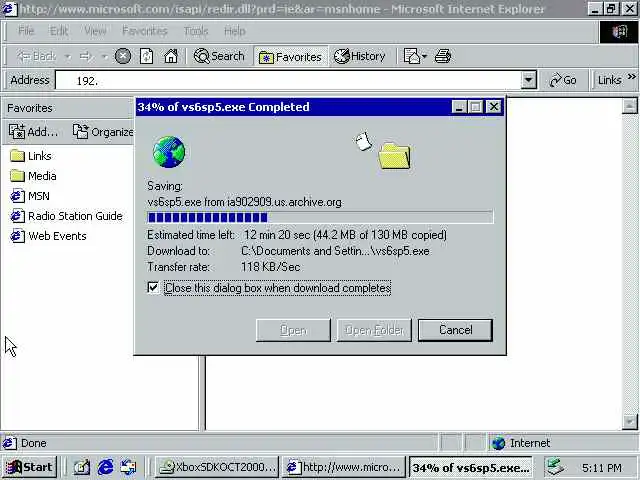Open the Links favorites folder

point(31,156)
